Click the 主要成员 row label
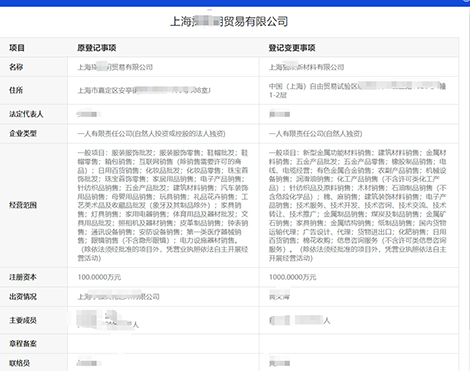 coord(23,321)
